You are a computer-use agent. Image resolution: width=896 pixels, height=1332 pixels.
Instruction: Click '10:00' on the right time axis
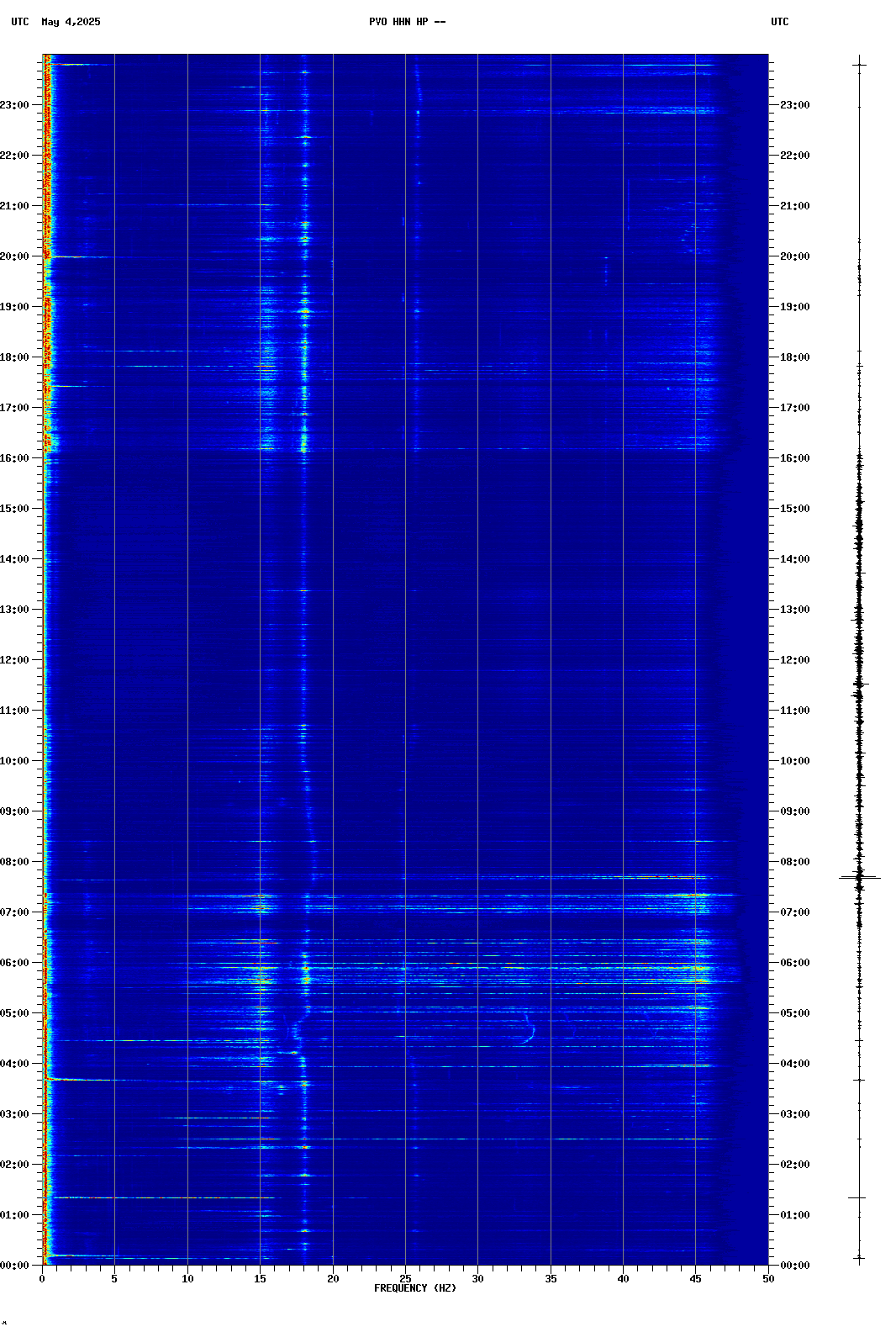pos(795,761)
